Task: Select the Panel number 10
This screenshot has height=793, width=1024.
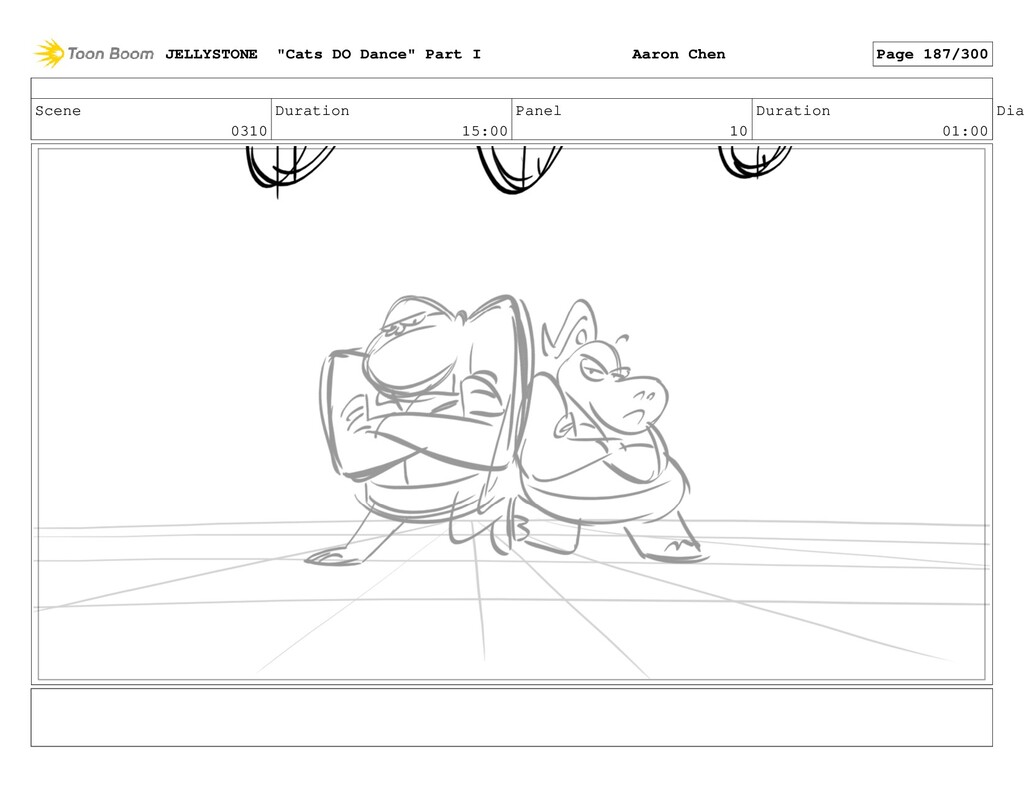Action: coord(739,131)
